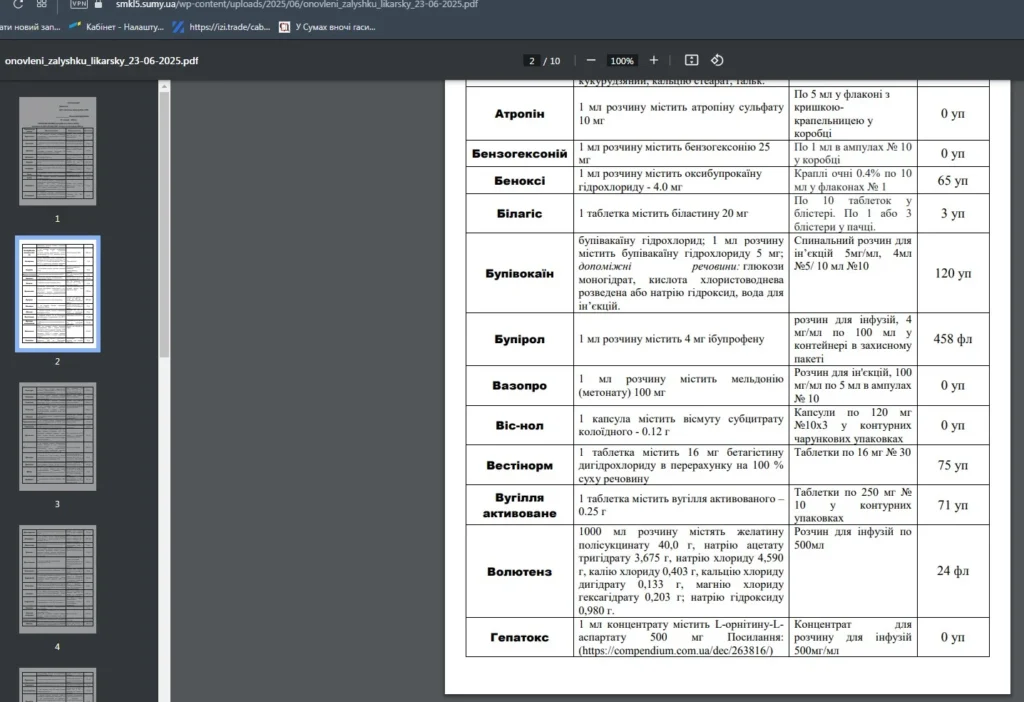The image size is (1024, 702).
Task: Click the '24 фл' quantity for Волютенз
Action: (x=952, y=571)
